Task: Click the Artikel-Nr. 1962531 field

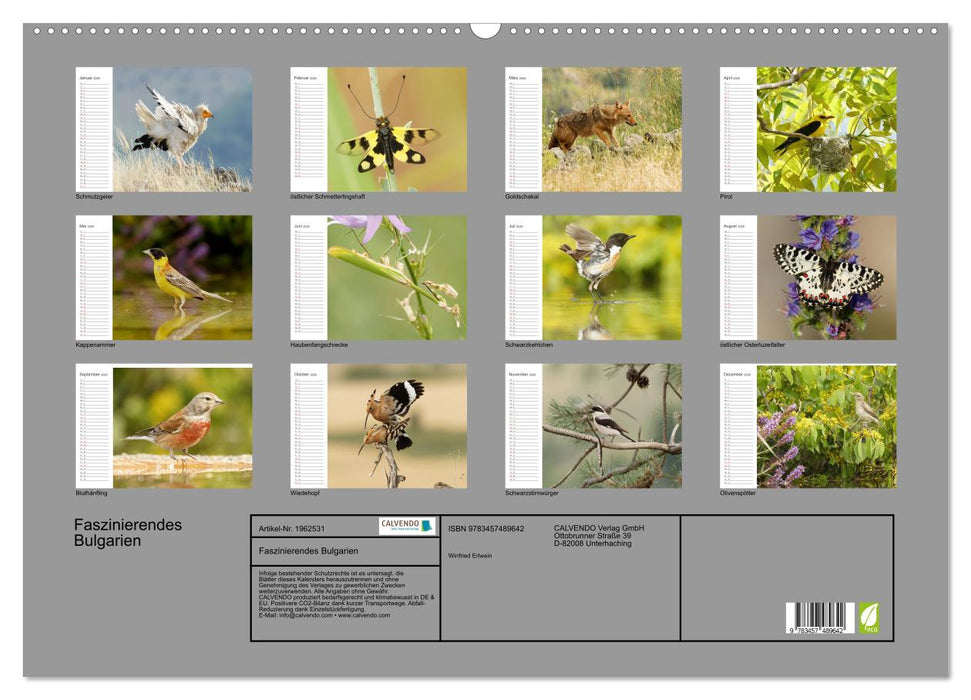Action: pyautogui.click(x=292, y=528)
